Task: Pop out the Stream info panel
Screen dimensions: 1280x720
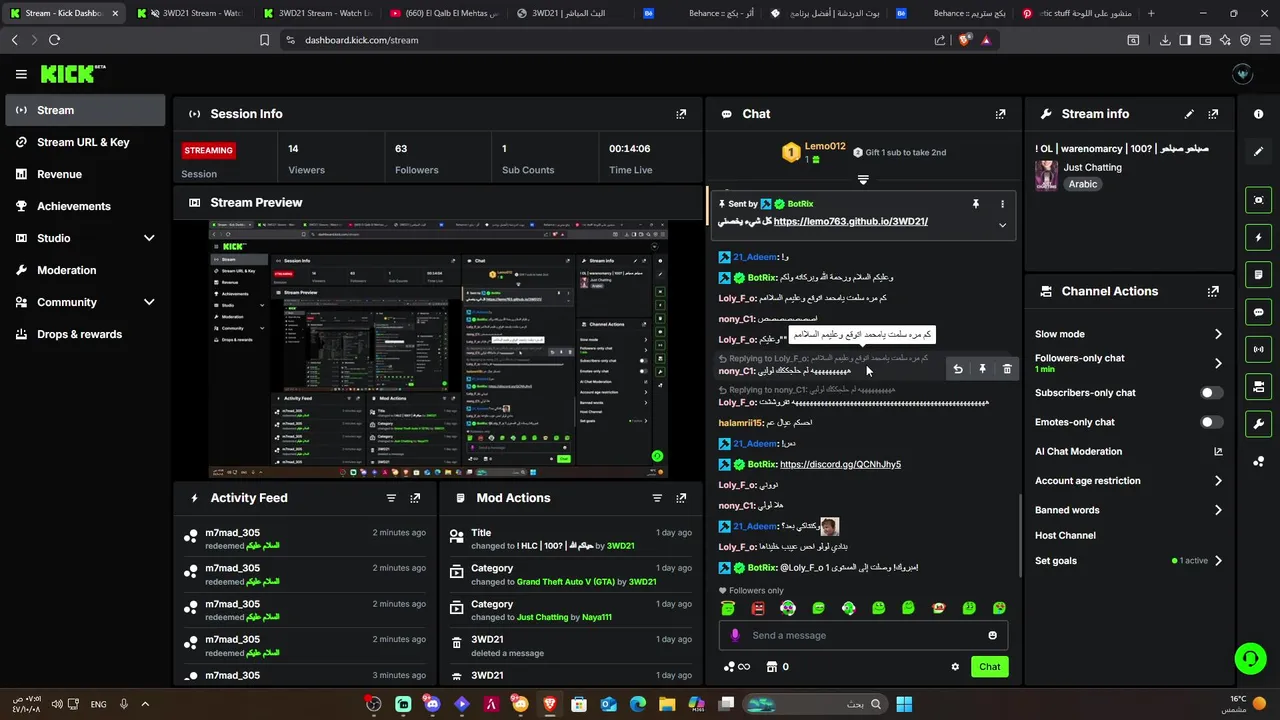Action: tap(1213, 114)
